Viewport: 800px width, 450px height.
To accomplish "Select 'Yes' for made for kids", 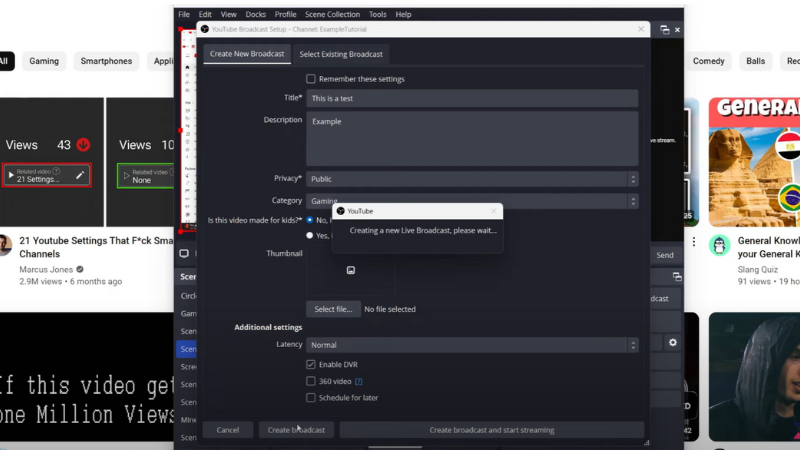I will (310, 235).
